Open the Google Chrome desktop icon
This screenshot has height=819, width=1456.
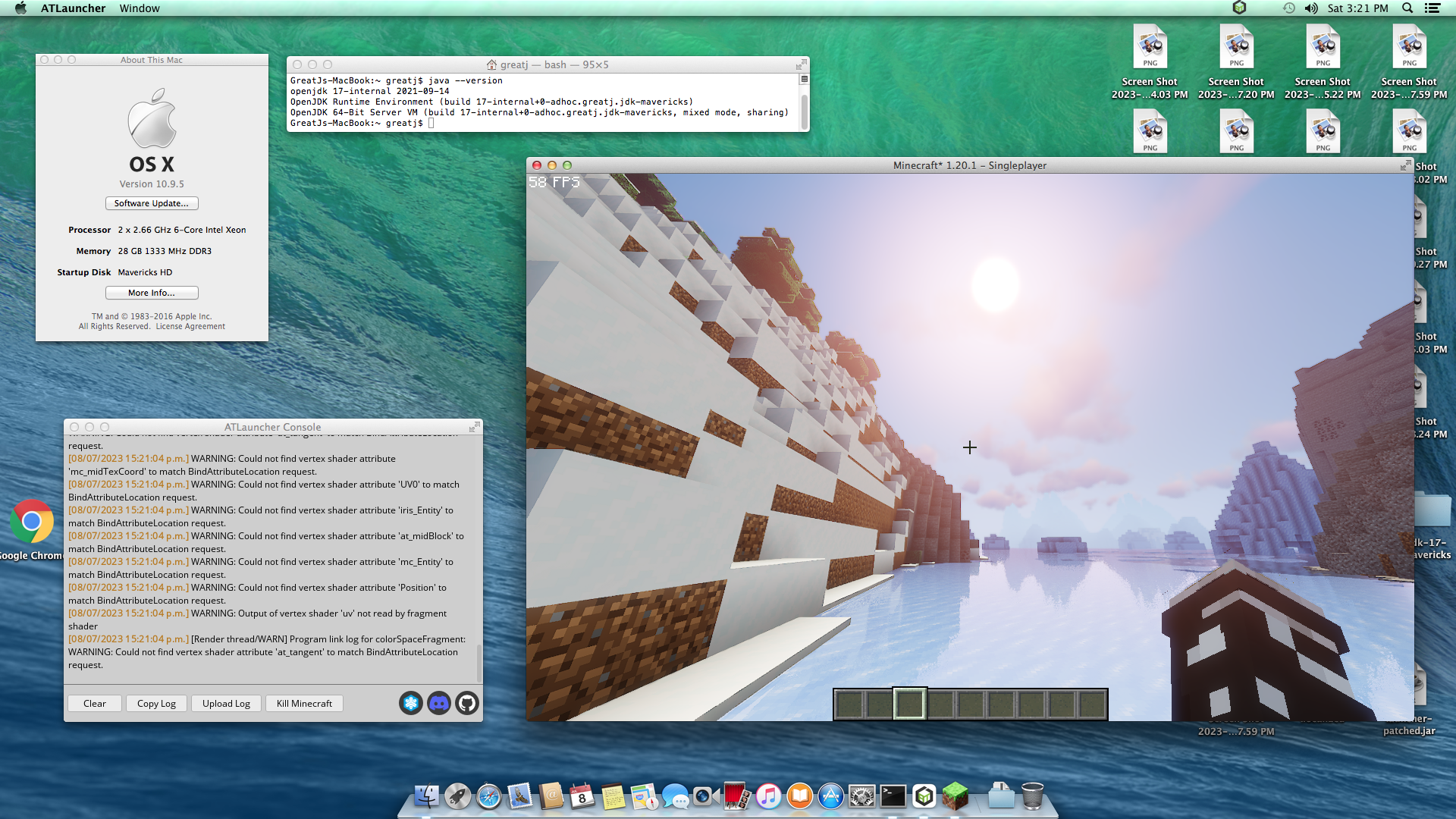point(32,522)
